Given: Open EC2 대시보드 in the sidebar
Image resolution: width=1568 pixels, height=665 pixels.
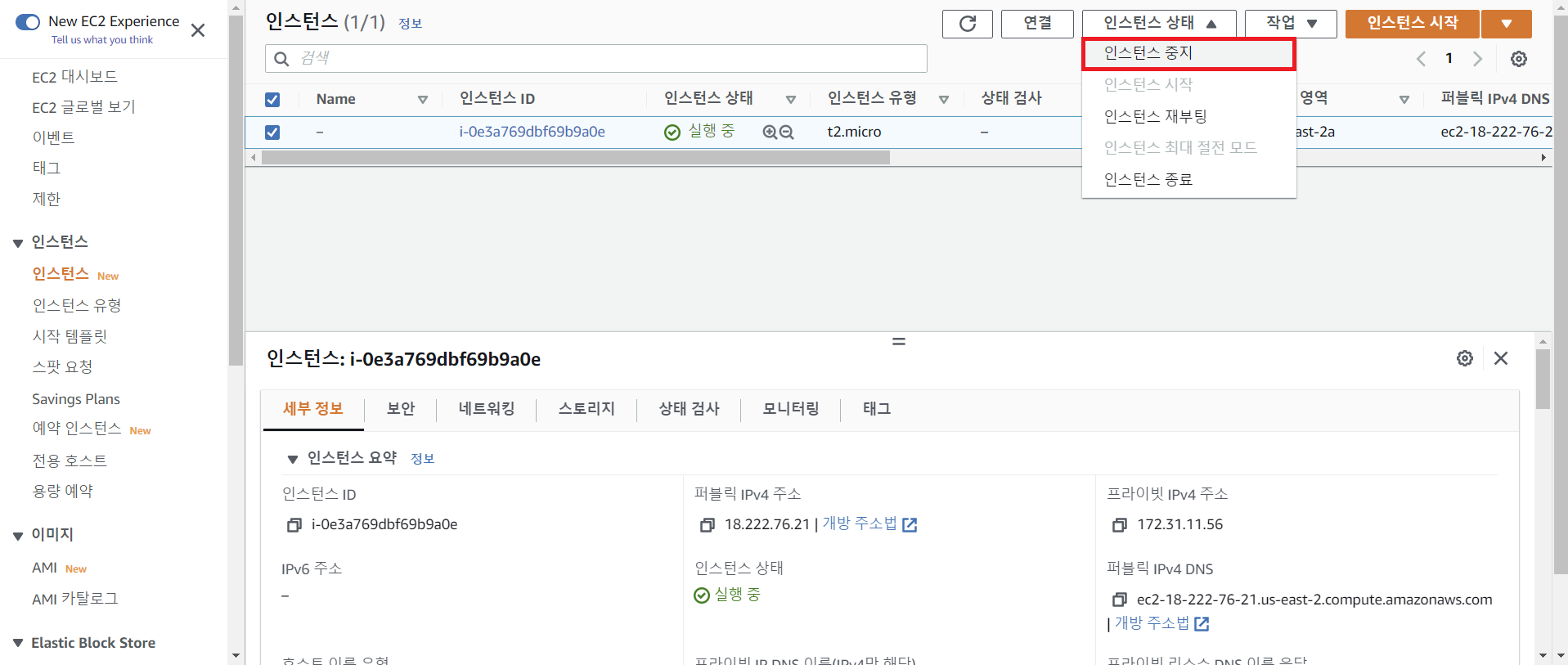Looking at the screenshot, I should (x=74, y=77).
